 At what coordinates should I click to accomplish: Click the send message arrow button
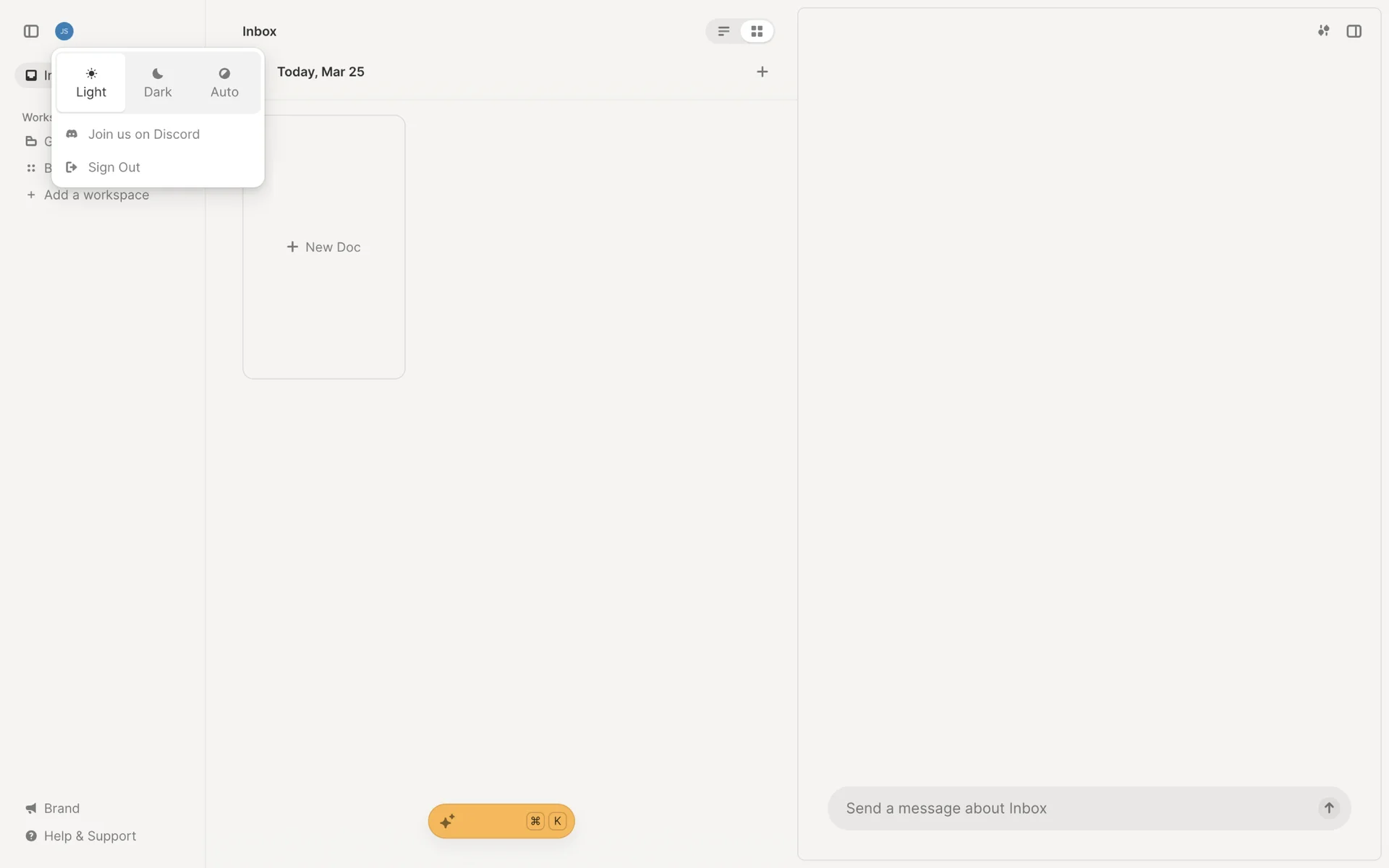point(1328,808)
